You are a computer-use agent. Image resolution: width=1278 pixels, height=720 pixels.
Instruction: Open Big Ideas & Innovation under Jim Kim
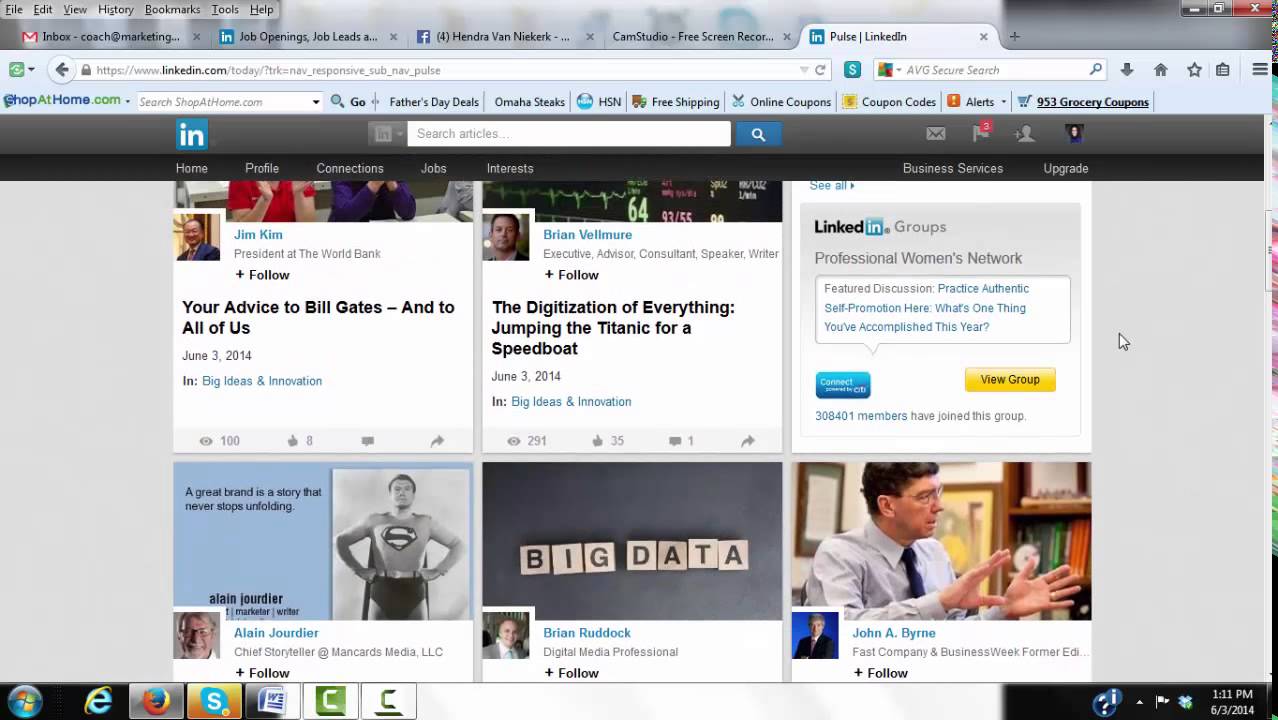262,381
